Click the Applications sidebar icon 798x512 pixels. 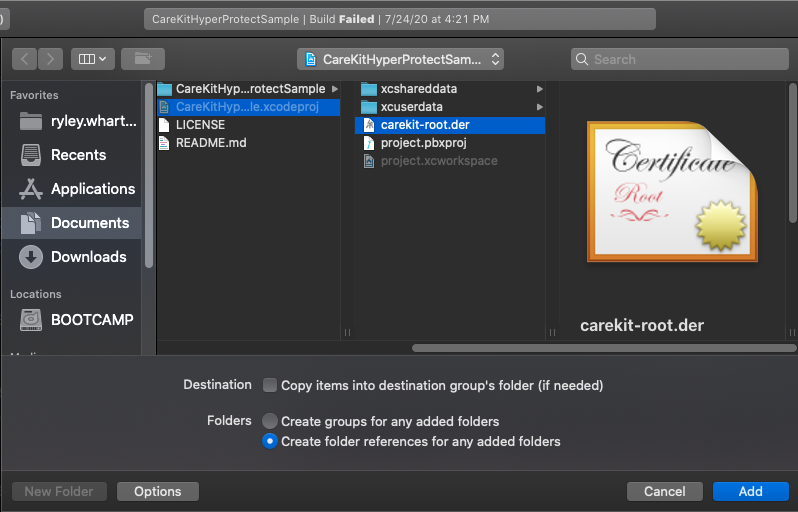pos(31,189)
